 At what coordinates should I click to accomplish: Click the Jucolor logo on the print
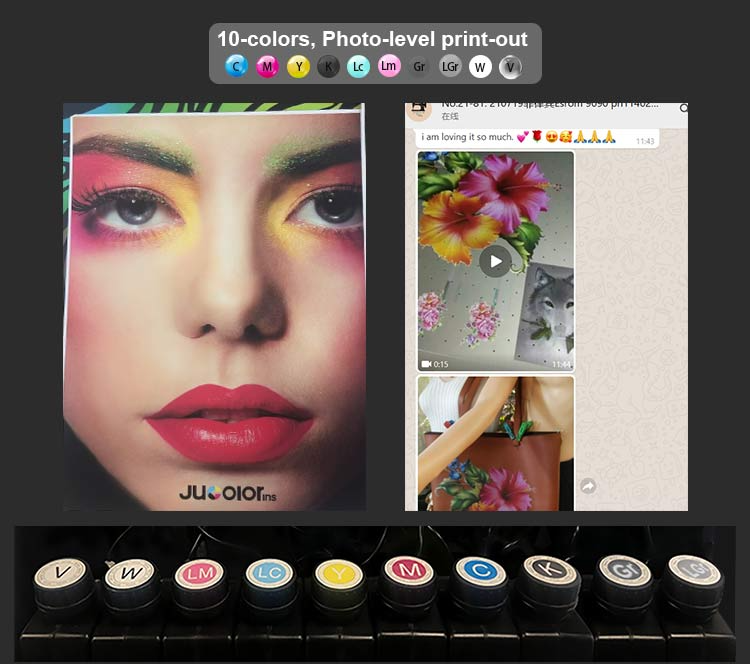[228, 493]
